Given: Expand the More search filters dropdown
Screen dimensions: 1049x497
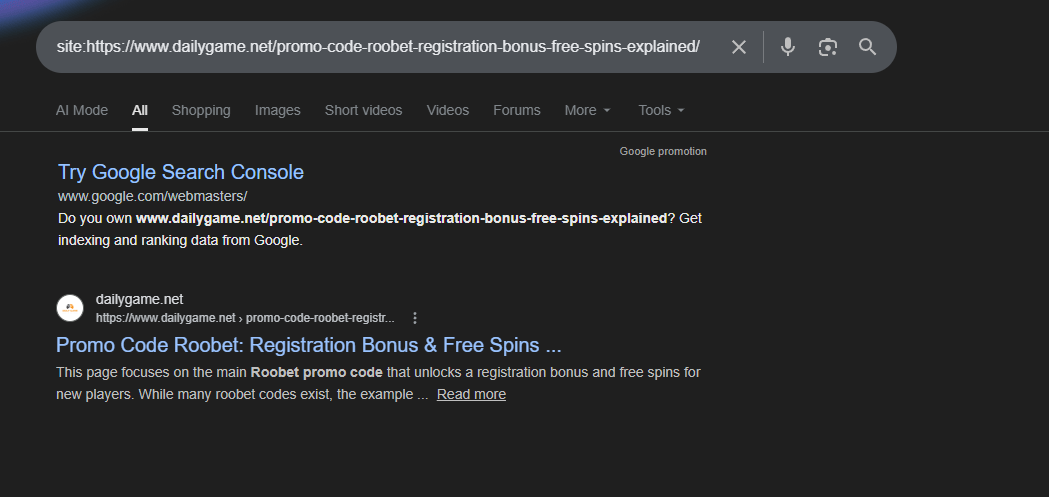Looking at the screenshot, I should [x=587, y=110].
